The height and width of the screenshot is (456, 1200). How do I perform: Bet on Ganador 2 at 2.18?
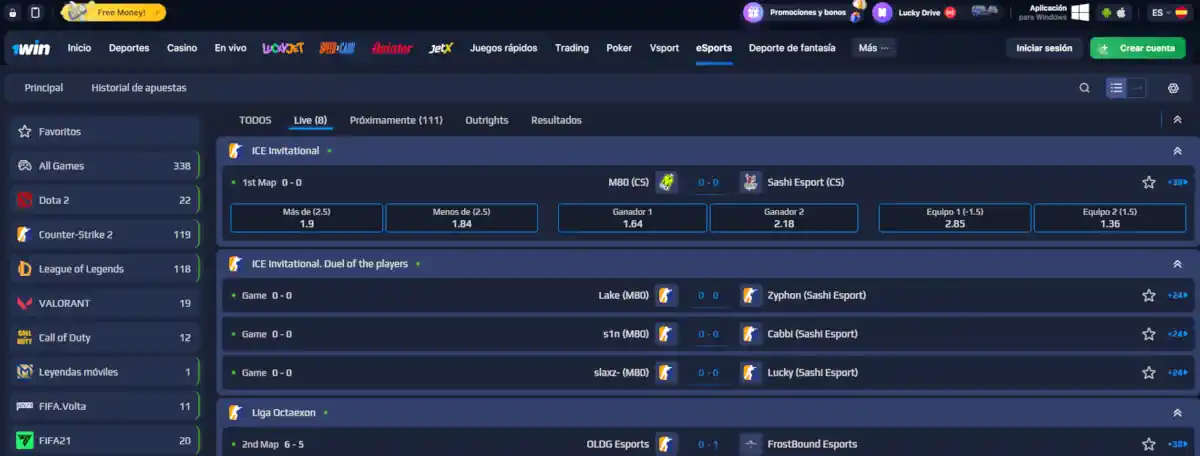(x=784, y=218)
